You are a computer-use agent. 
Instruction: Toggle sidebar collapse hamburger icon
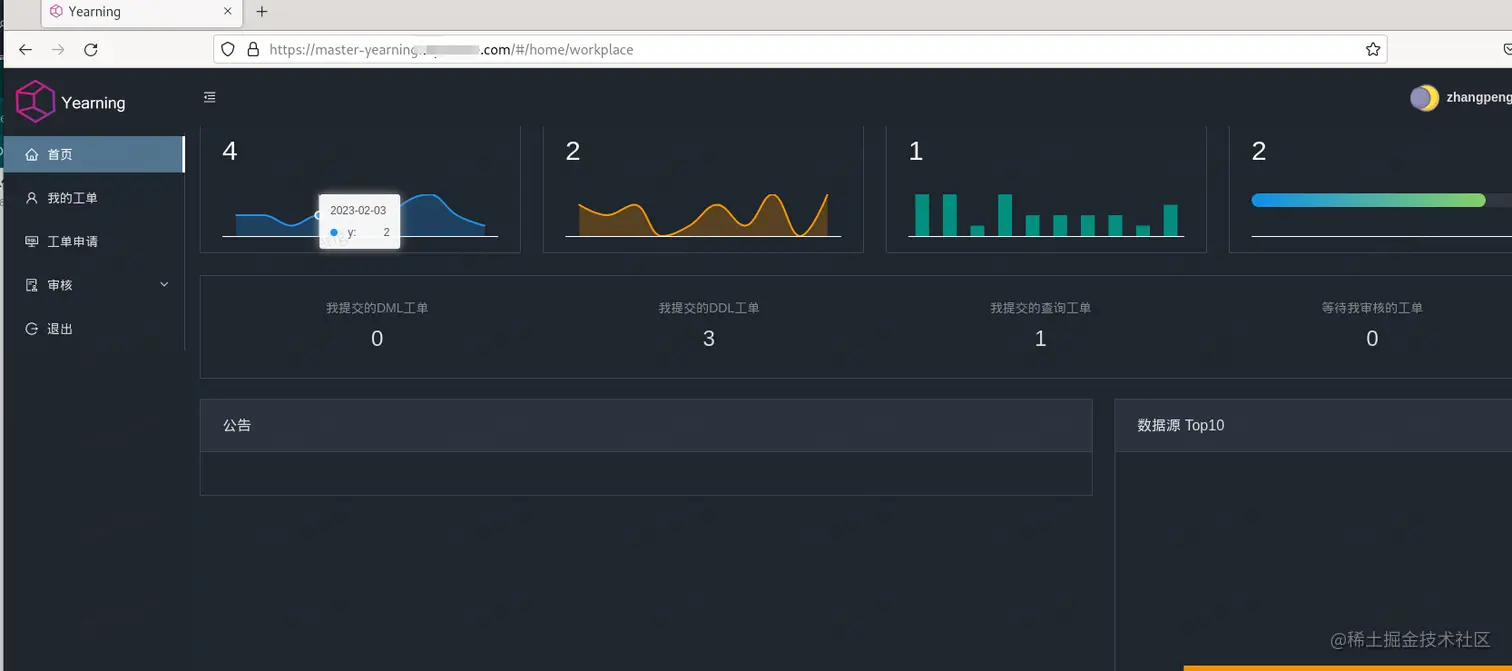click(210, 97)
